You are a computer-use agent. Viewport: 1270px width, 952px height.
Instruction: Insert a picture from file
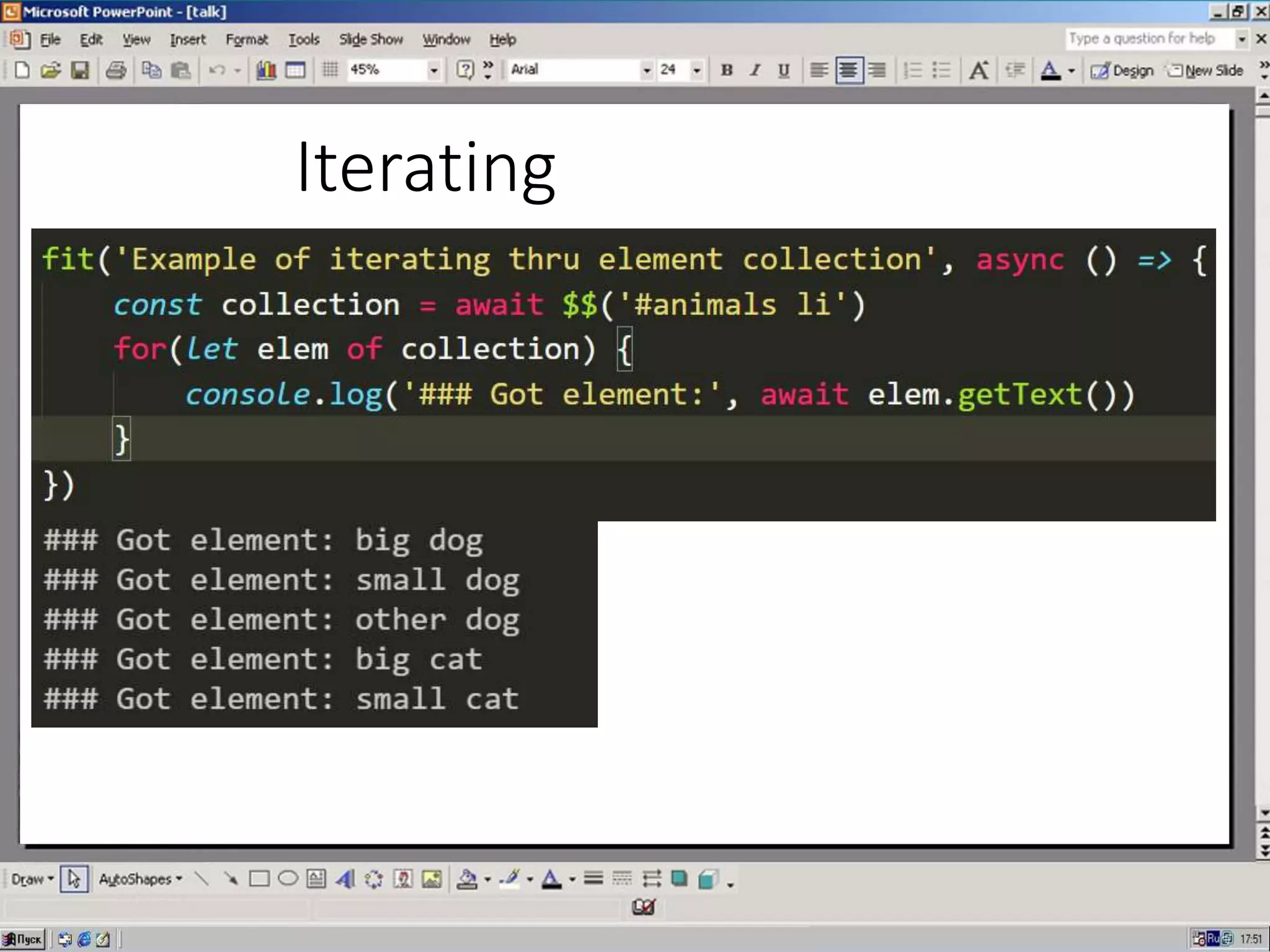432,879
